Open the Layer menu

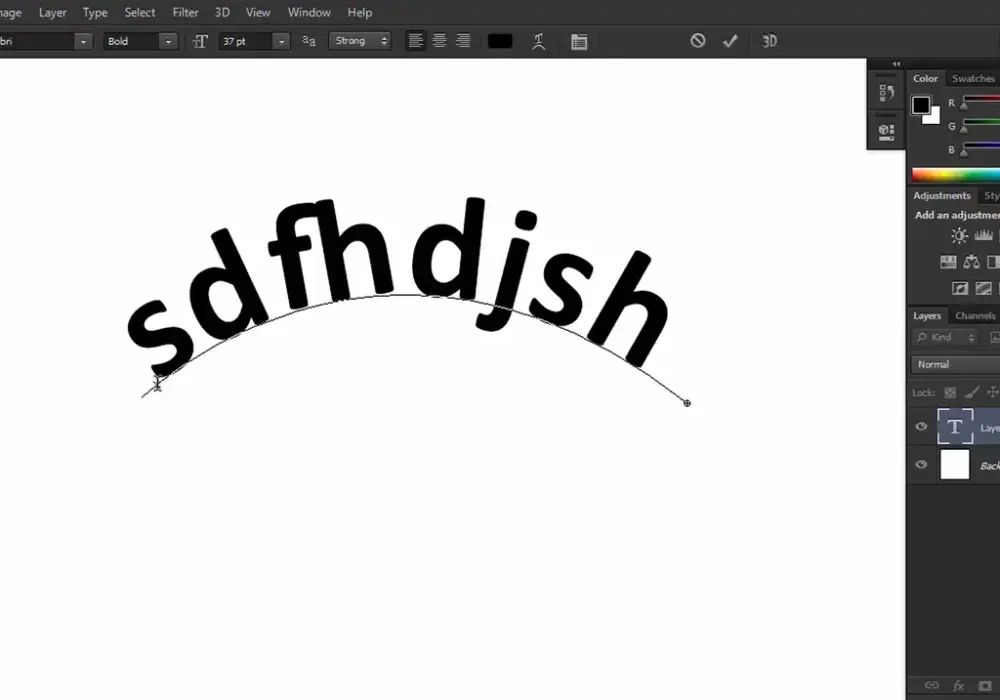pyautogui.click(x=52, y=12)
